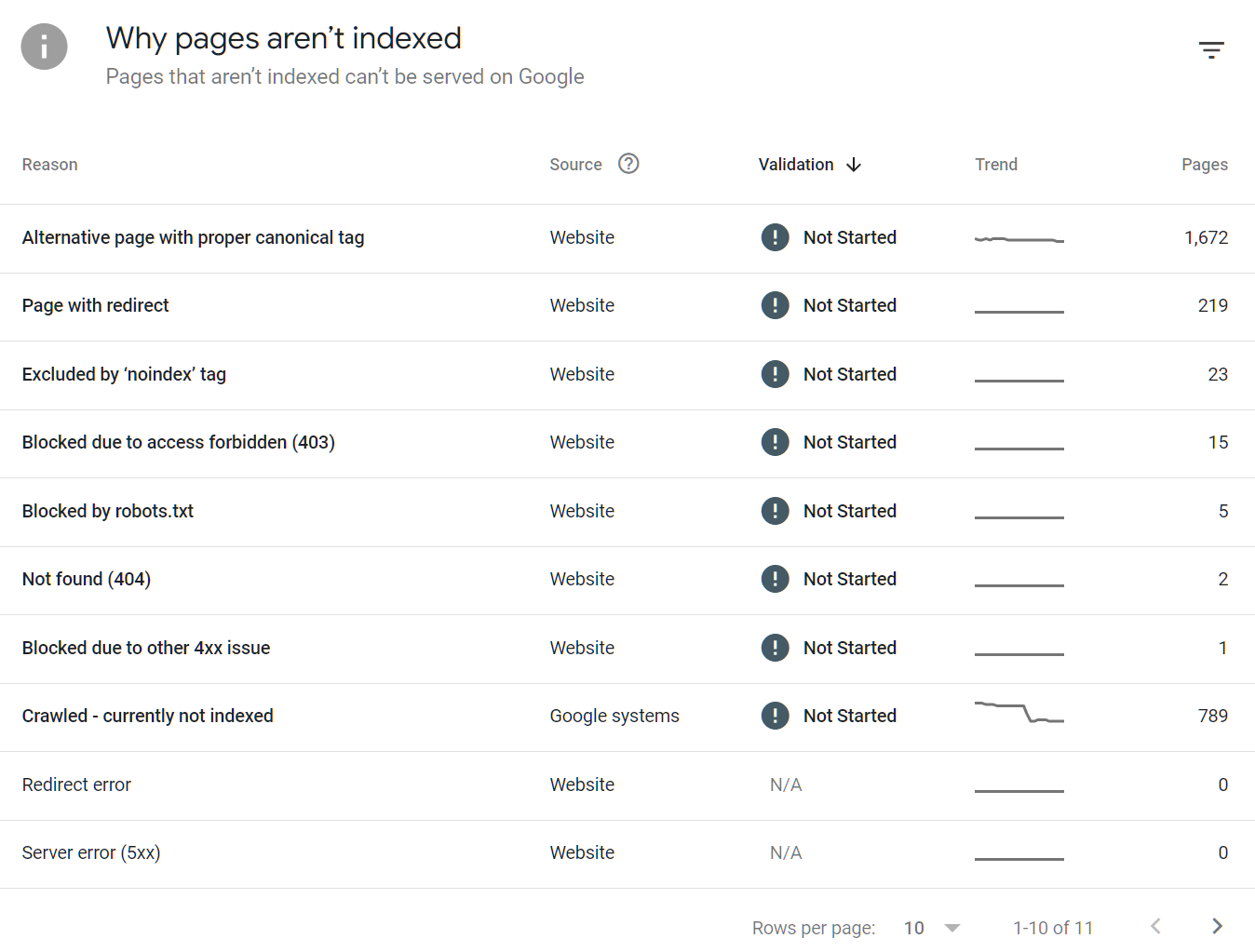Select the Server error (5xx) row
The width and height of the screenshot is (1255, 952).
(91, 852)
